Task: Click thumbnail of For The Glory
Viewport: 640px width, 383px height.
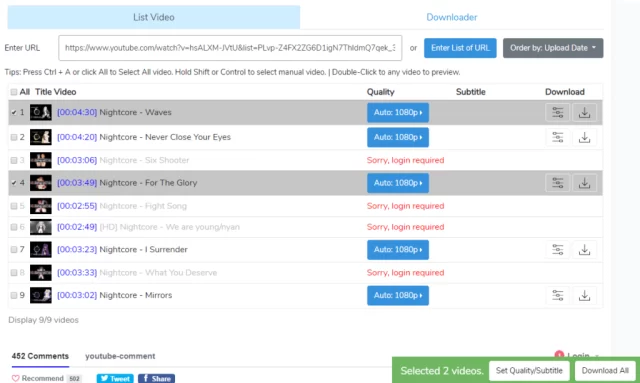Action: [41, 183]
